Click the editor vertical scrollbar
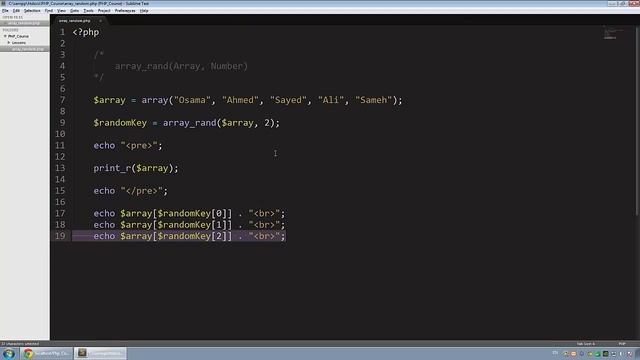 [638, 120]
